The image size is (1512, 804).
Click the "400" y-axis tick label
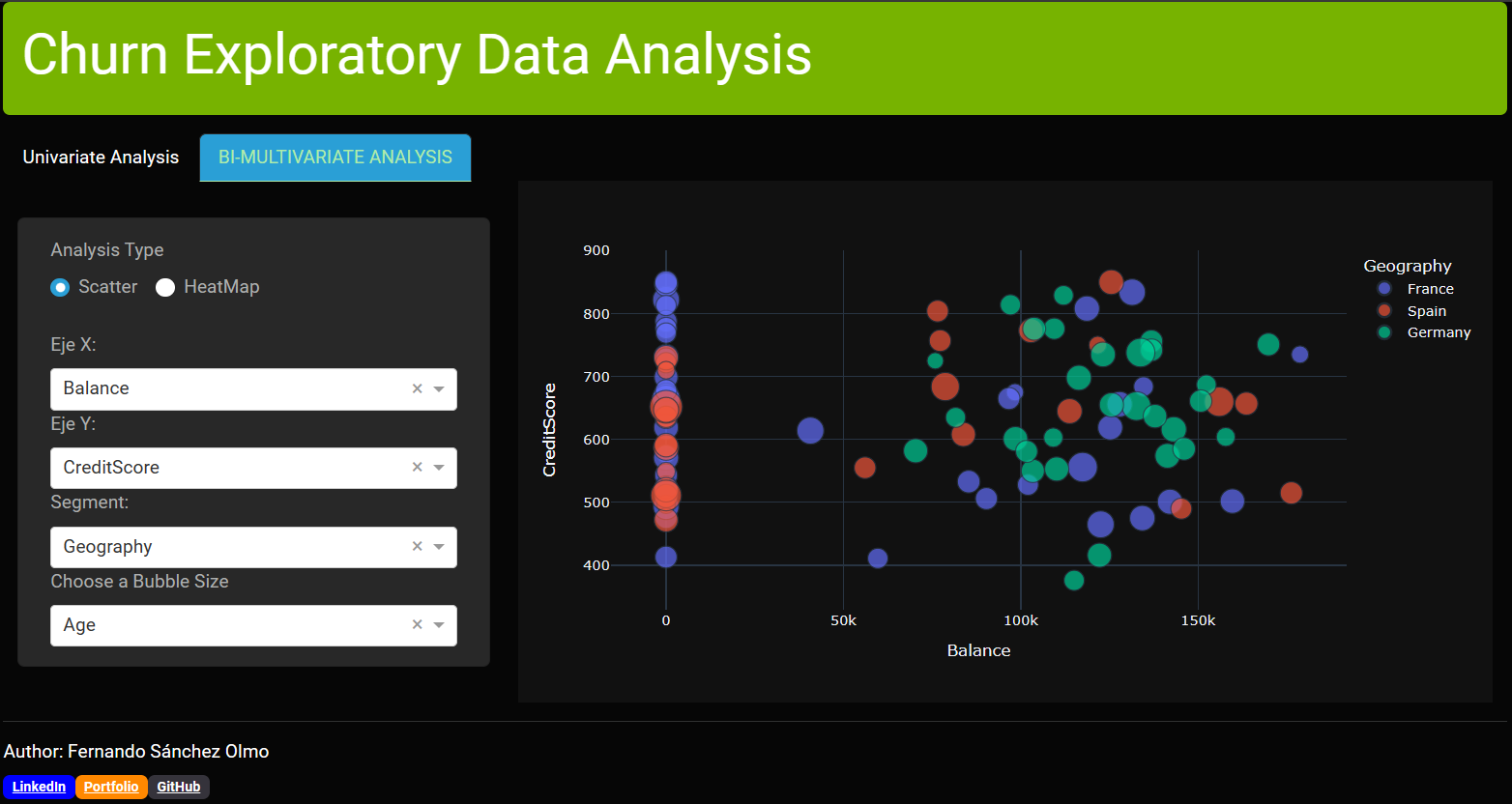click(x=596, y=565)
